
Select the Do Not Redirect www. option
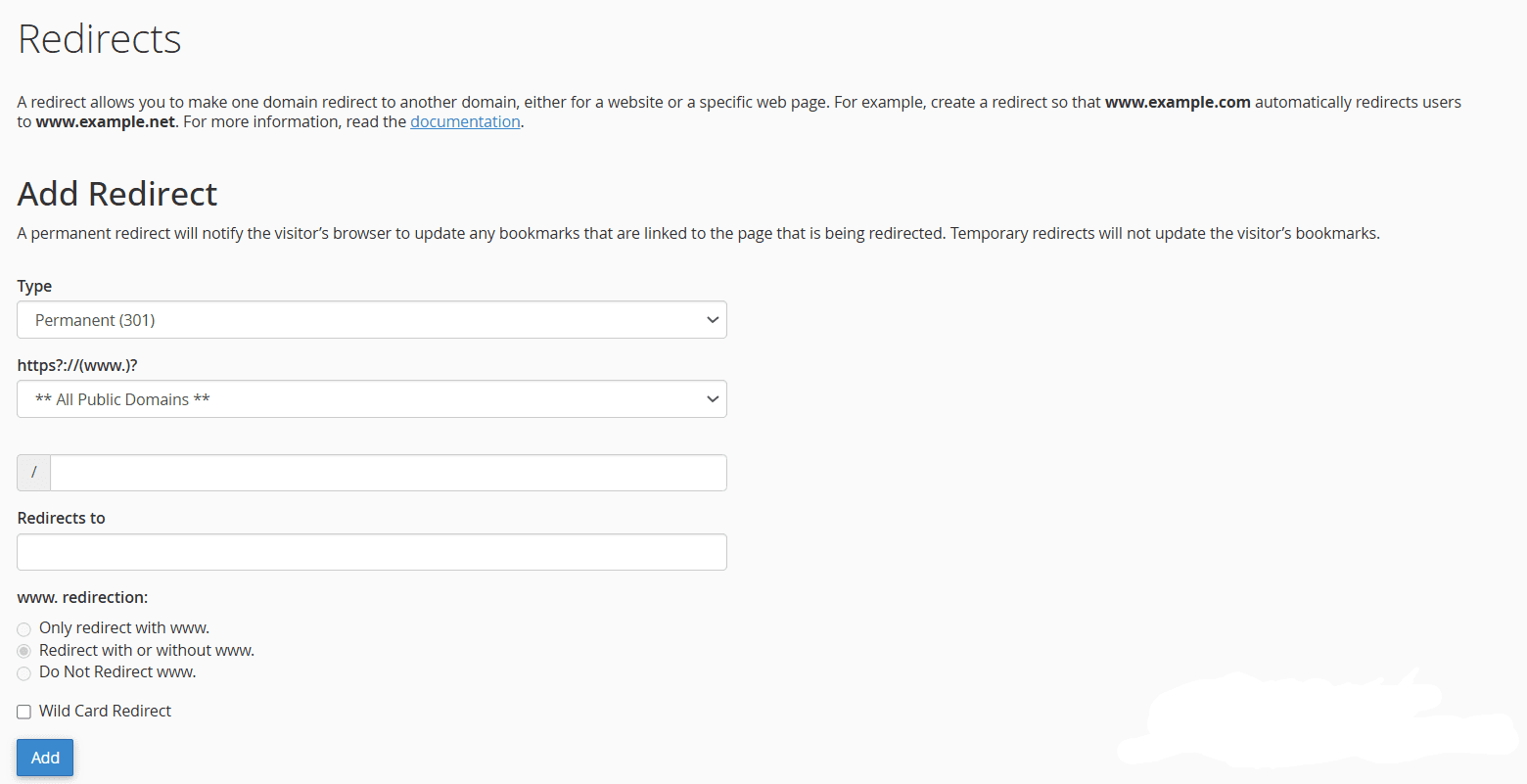[24, 673]
